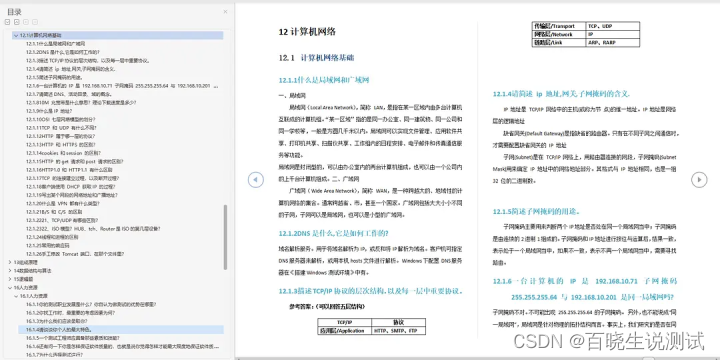Open outline entry 12.1.15 get and post

pyautogui.click(x=74, y=161)
